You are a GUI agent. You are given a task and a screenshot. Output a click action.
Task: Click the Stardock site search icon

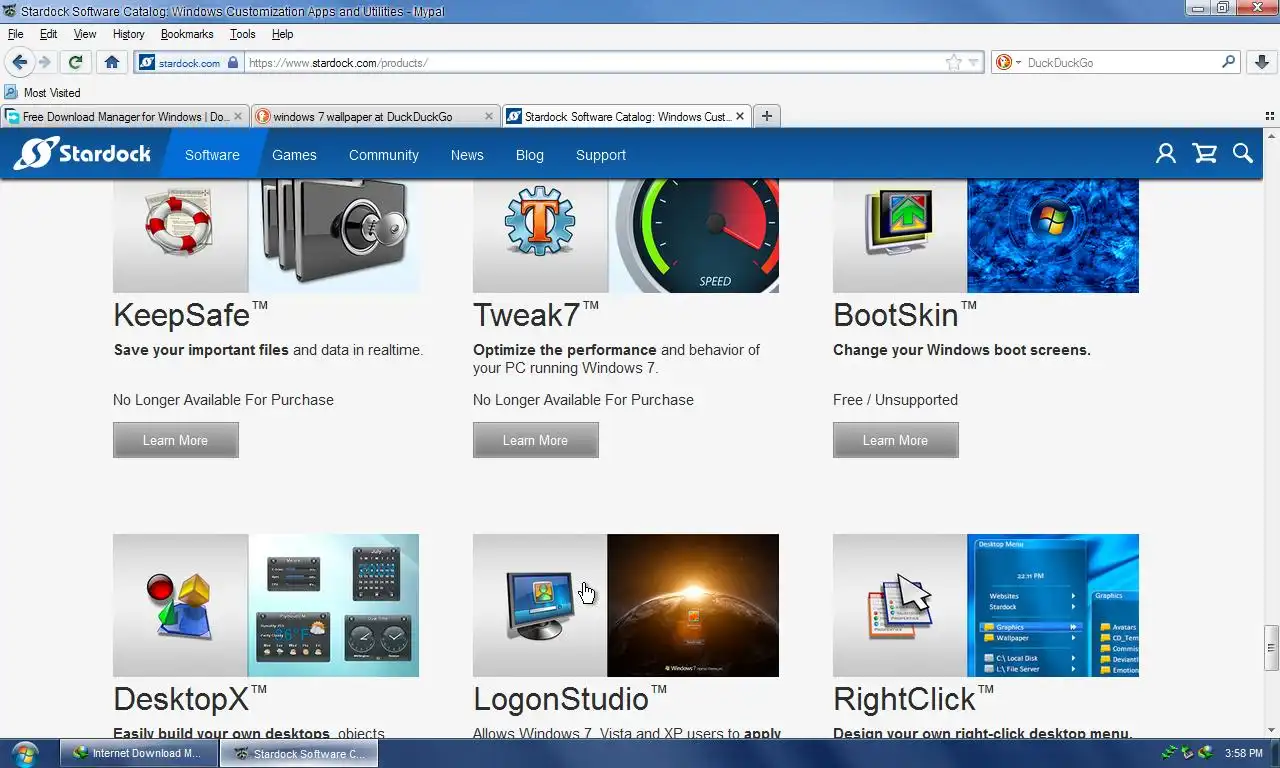click(1243, 154)
